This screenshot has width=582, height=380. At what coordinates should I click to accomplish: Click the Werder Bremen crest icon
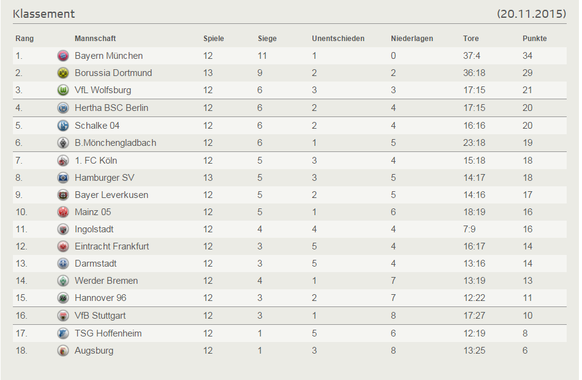63,281
